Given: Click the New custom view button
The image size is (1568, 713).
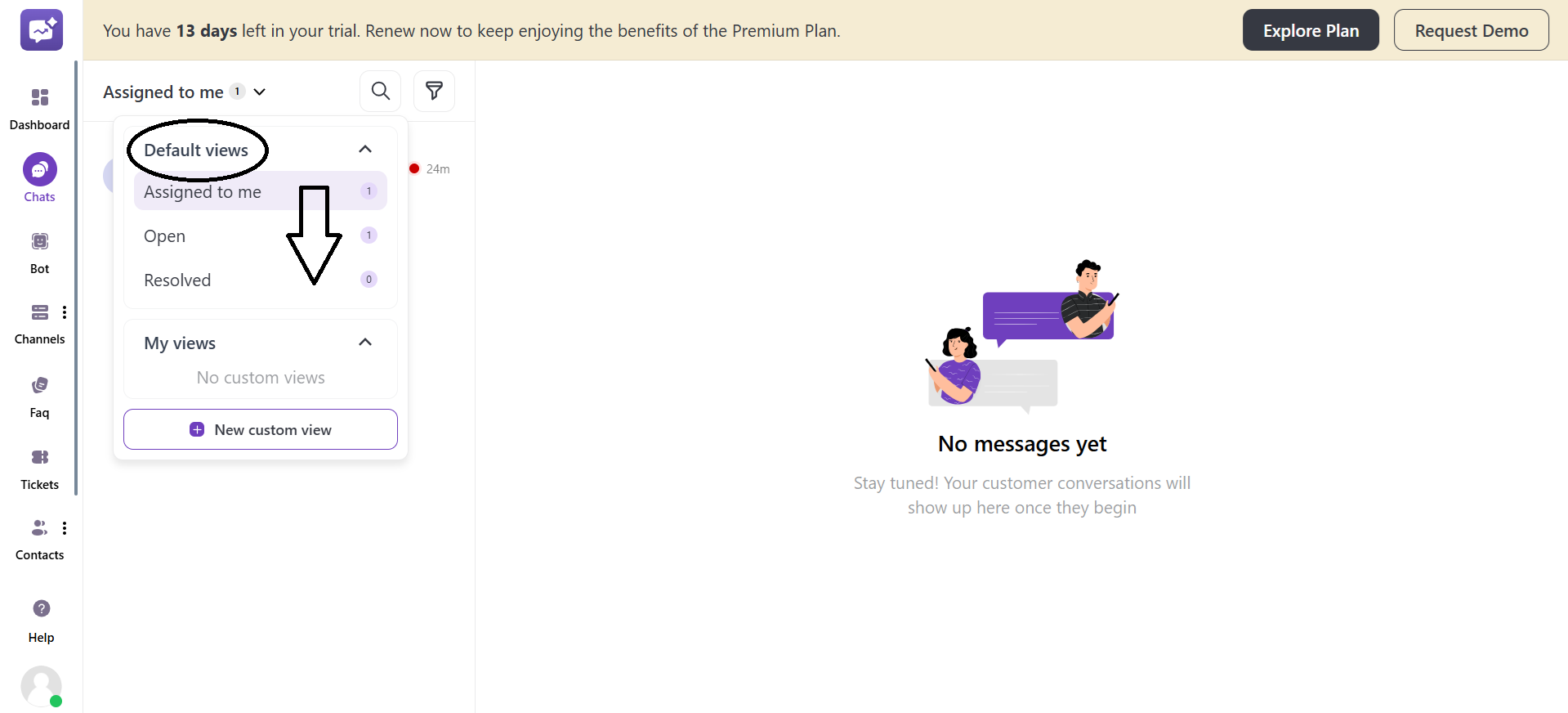Looking at the screenshot, I should pyautogui.click(x=261, y=429).
